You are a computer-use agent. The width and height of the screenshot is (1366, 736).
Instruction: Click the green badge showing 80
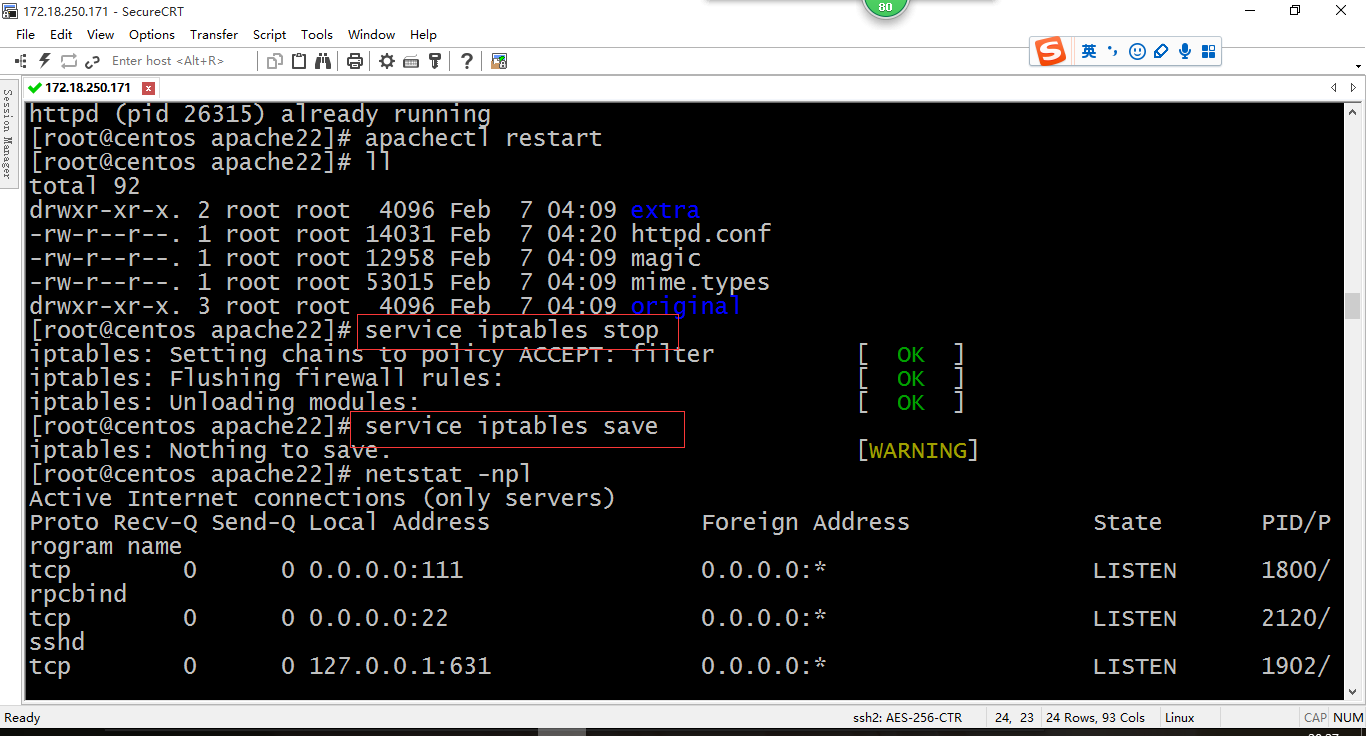pos(885,7)
